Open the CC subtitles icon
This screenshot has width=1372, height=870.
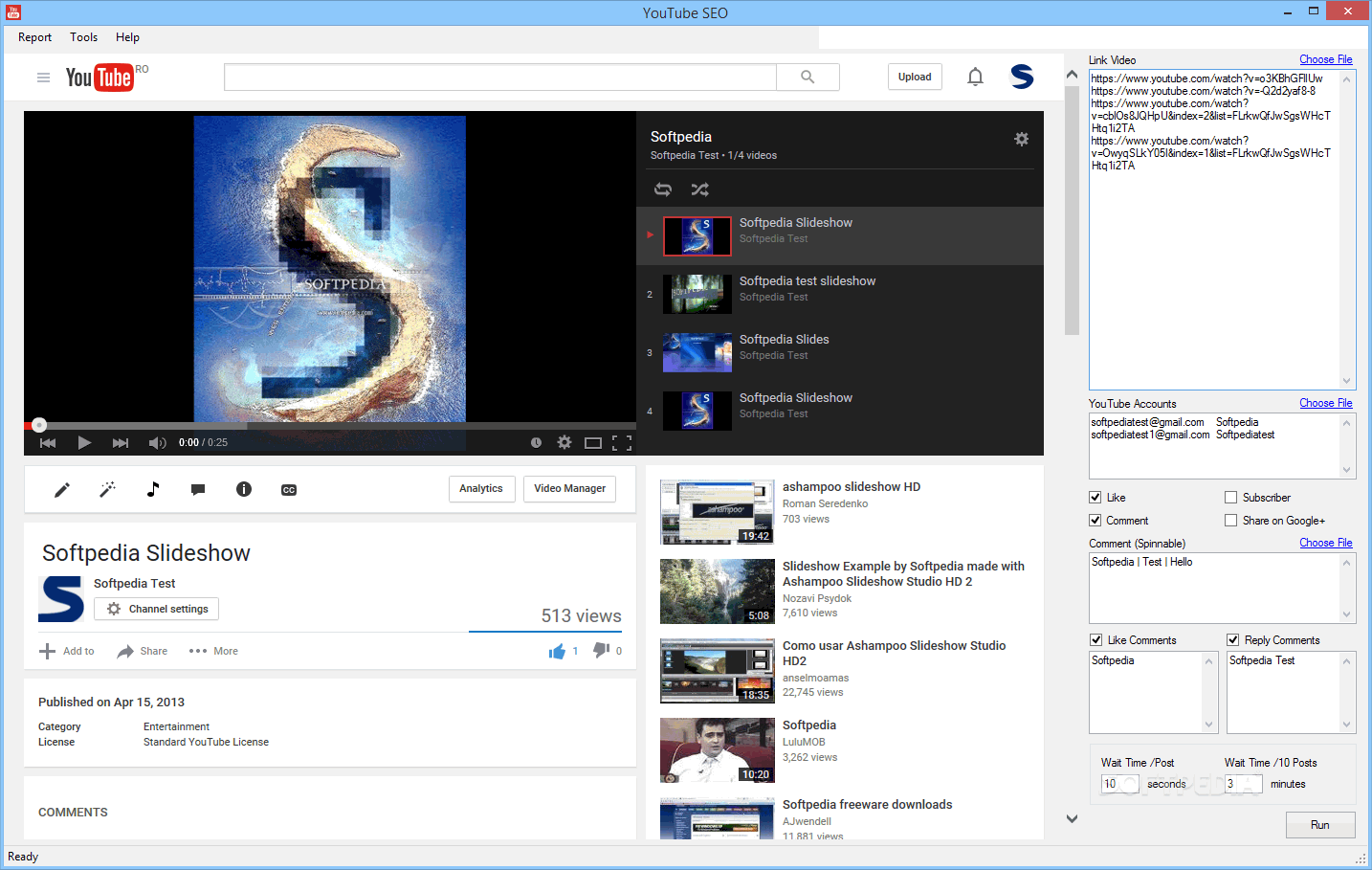(289, 490)
